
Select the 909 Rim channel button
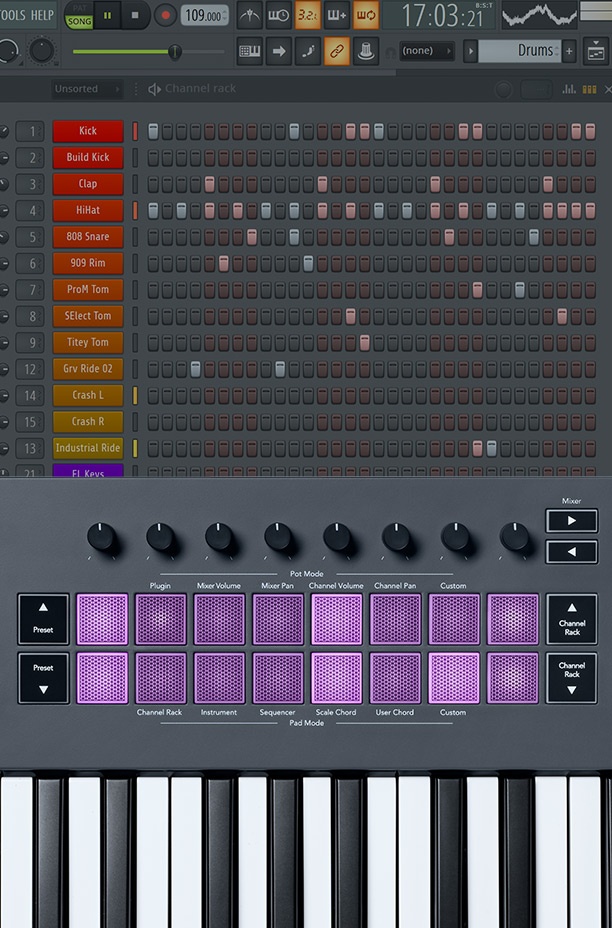pos(88,263)
